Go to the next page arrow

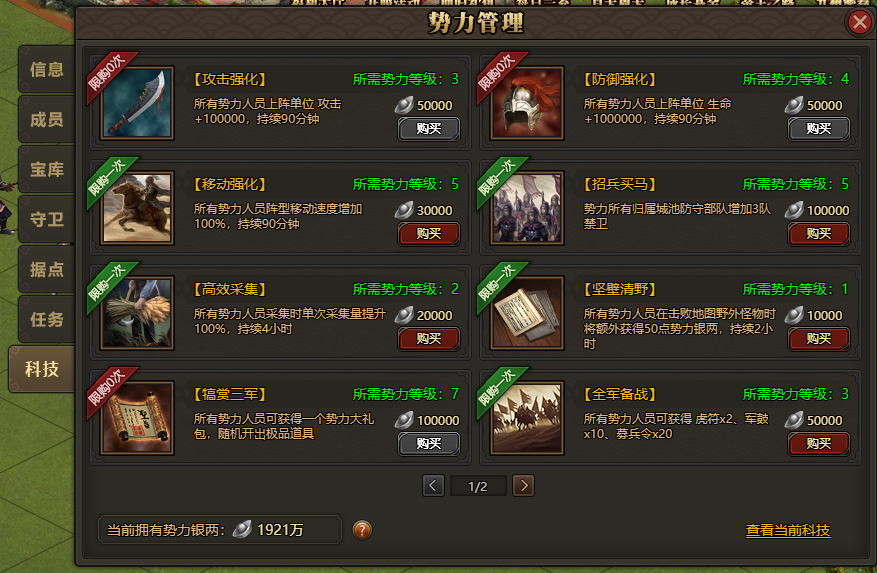point(524,486)
